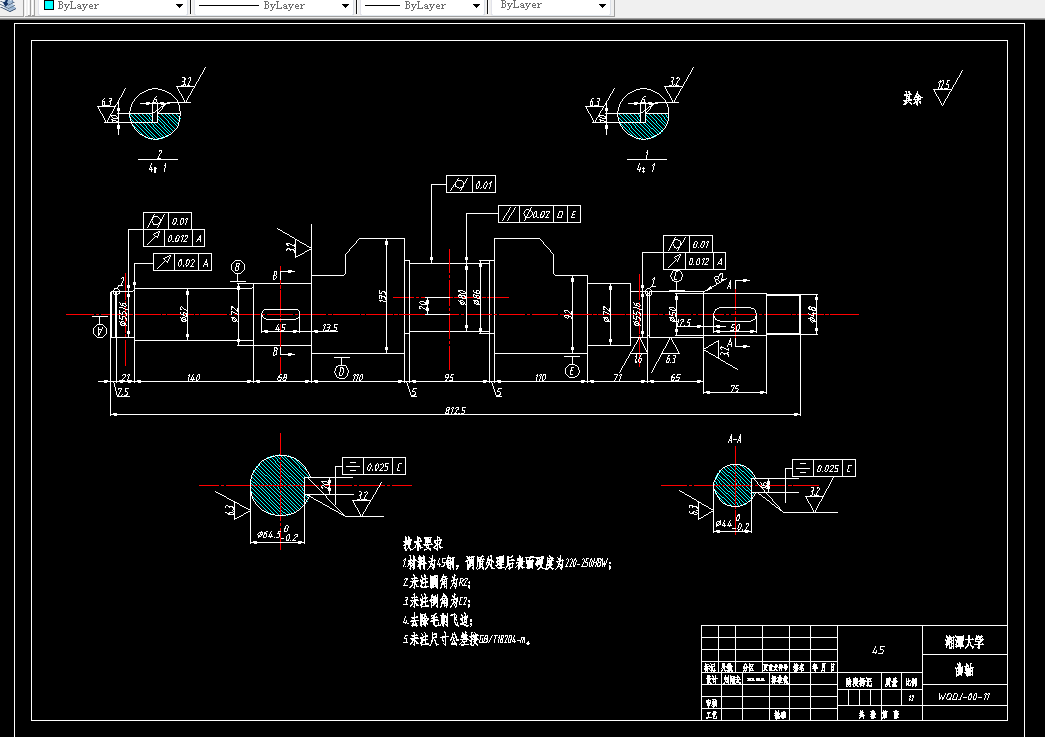The height and width of the screenshot is (737, 1045).
Task: Select the 工艺 cell in title block
Action: (x=711, y=715)
